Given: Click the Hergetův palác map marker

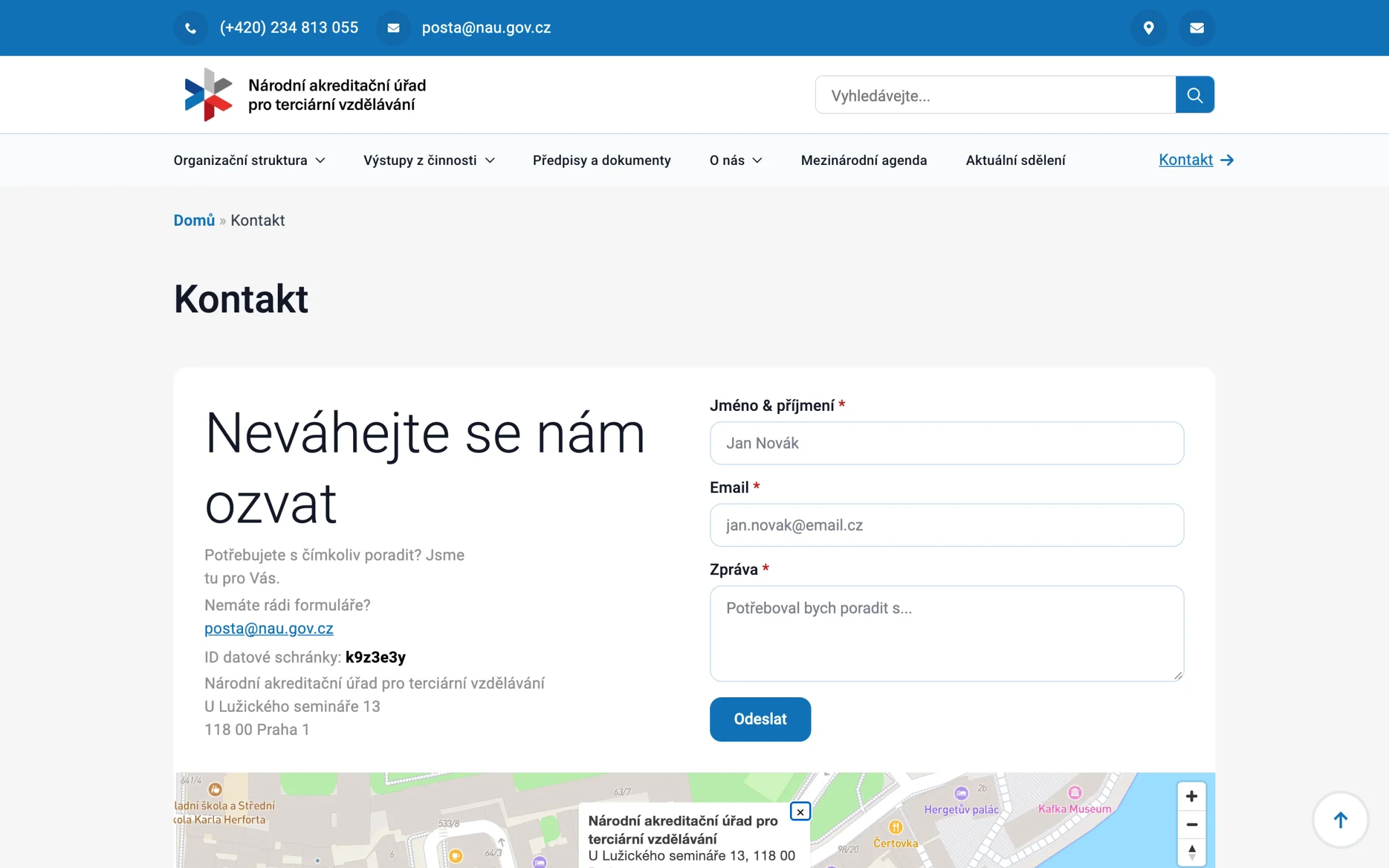Looking at the screenshot, I should (x=961, y=793).
